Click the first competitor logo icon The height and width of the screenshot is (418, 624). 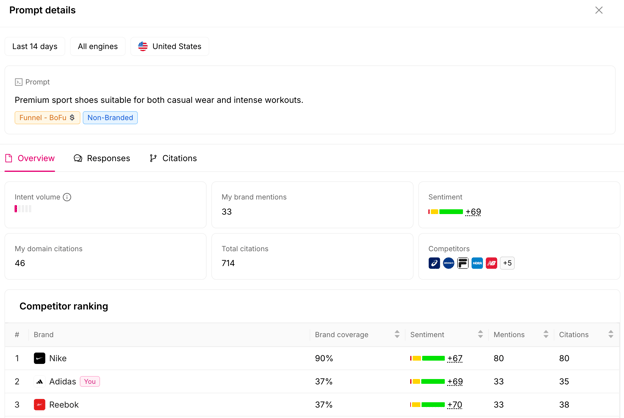[434, 263]
